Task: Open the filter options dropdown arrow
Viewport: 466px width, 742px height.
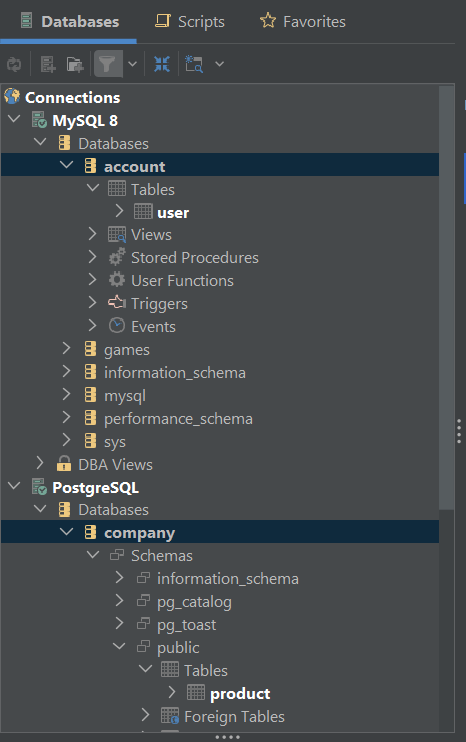Action: pyautogui.click(x=133, y=64)
